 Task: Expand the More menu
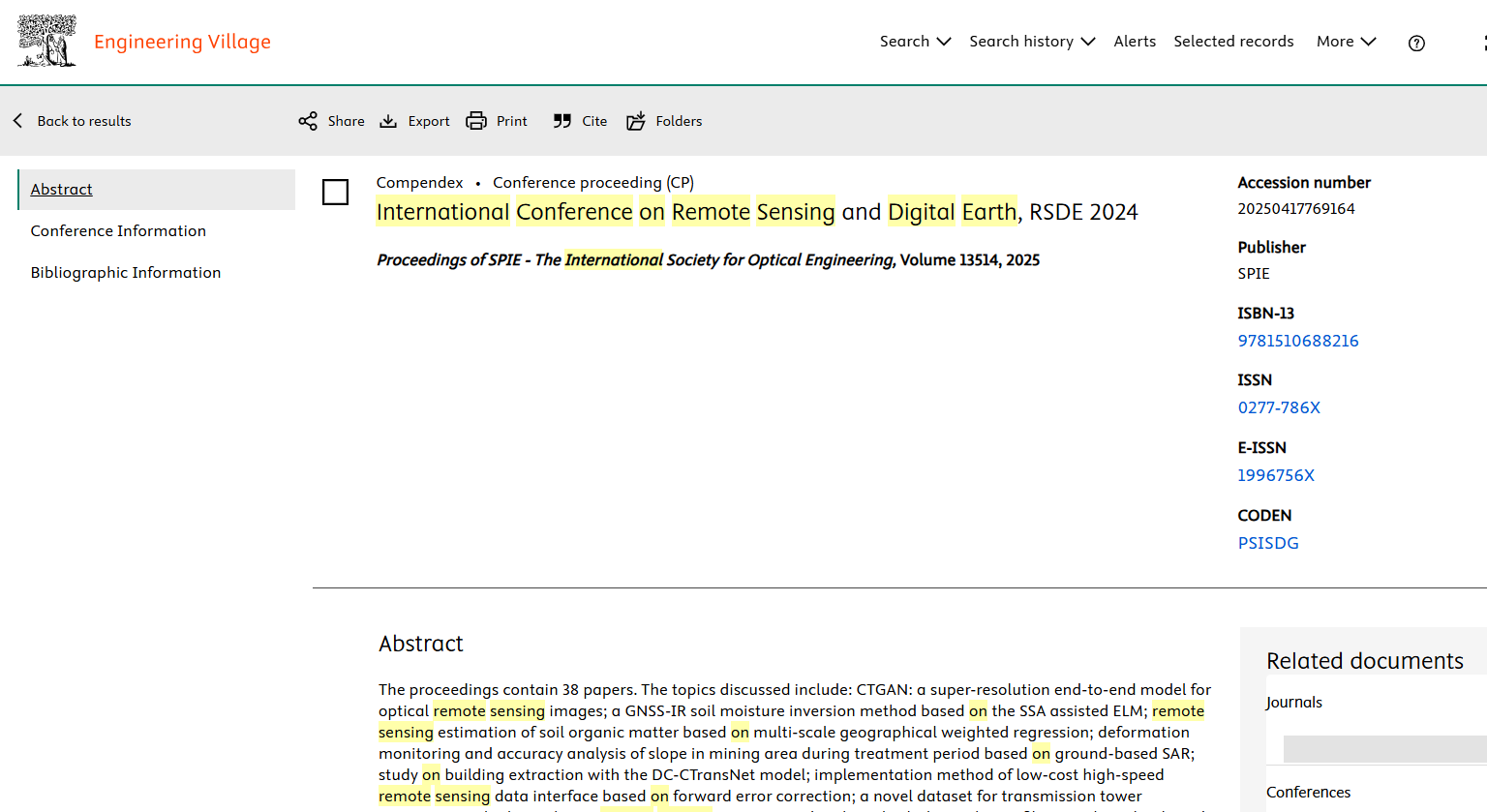pos(1346,42)
